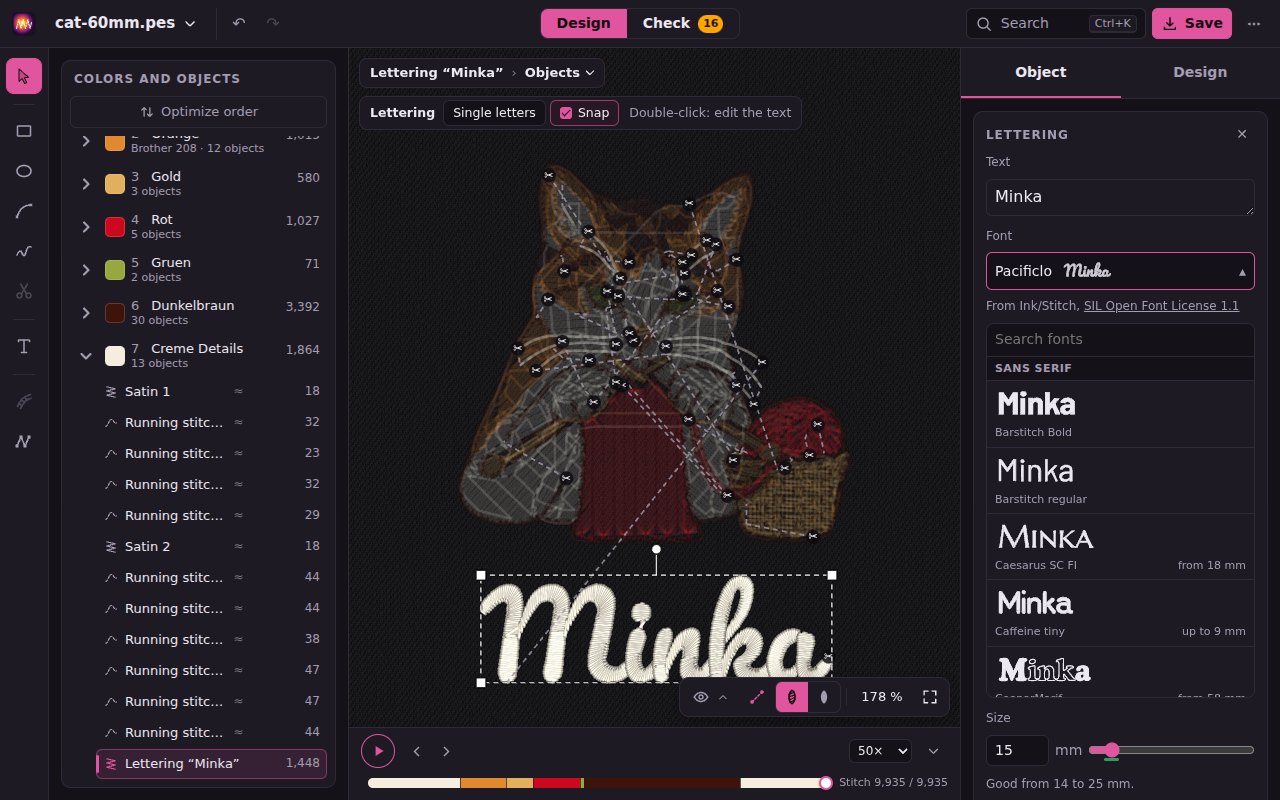Open the SIL Open Font License link
This screenshot has width=1280, height=800.
coord(1161,306)
